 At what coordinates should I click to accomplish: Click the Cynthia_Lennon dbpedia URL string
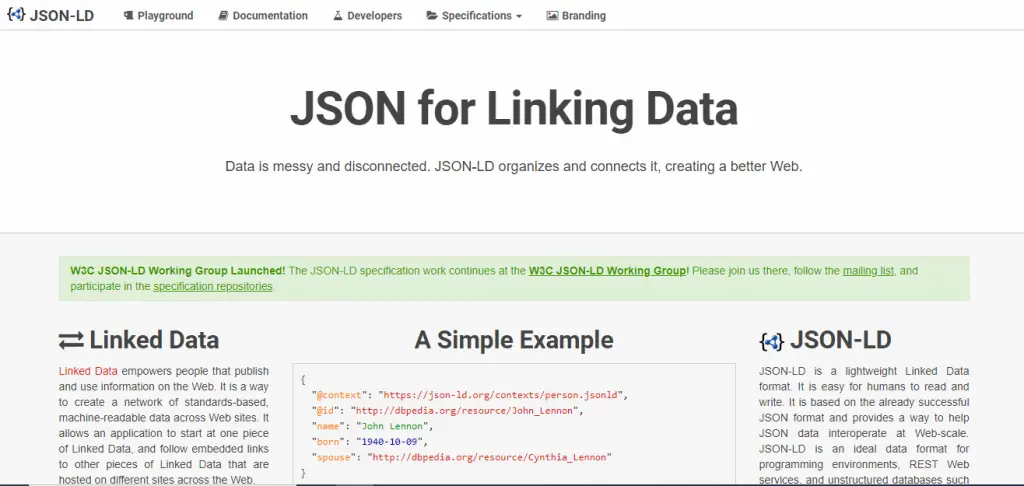pos(489,458)
